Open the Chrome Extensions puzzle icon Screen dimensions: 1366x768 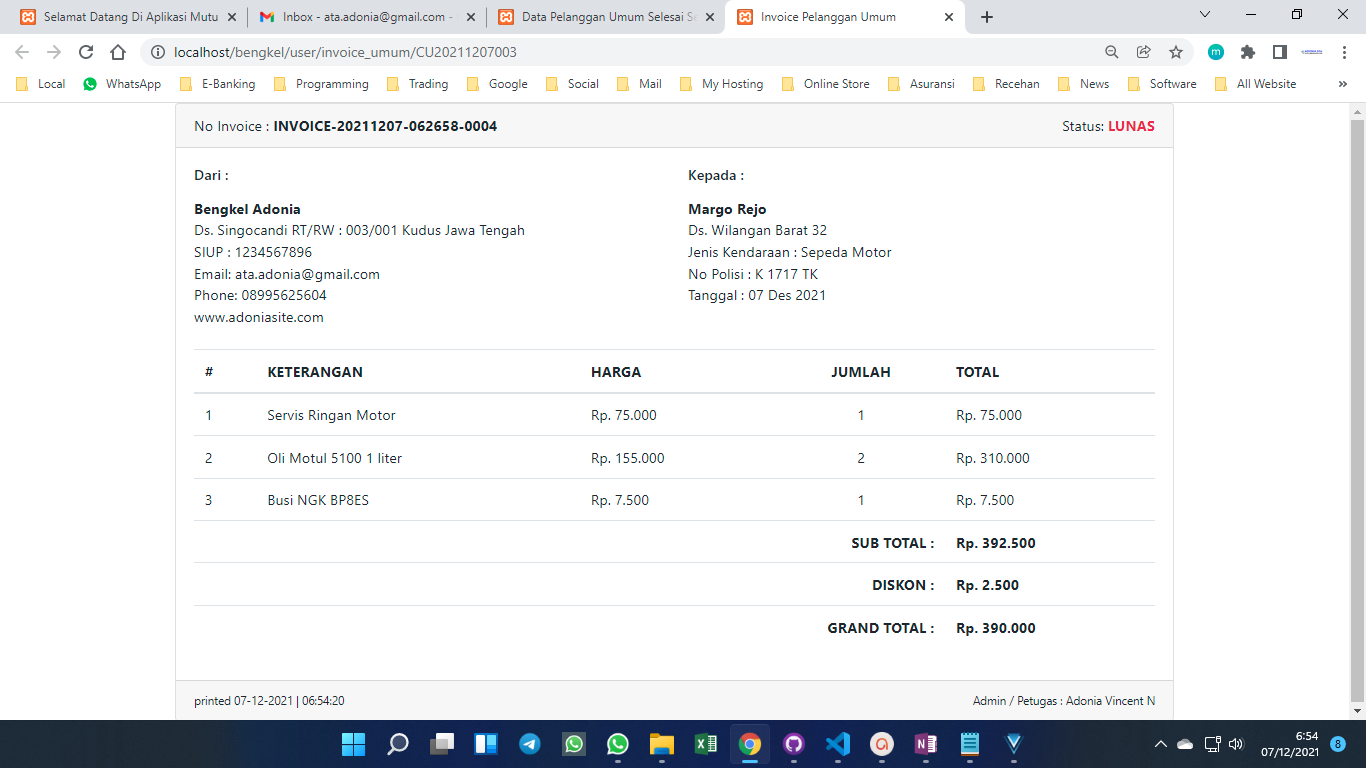pos(1248,52)
